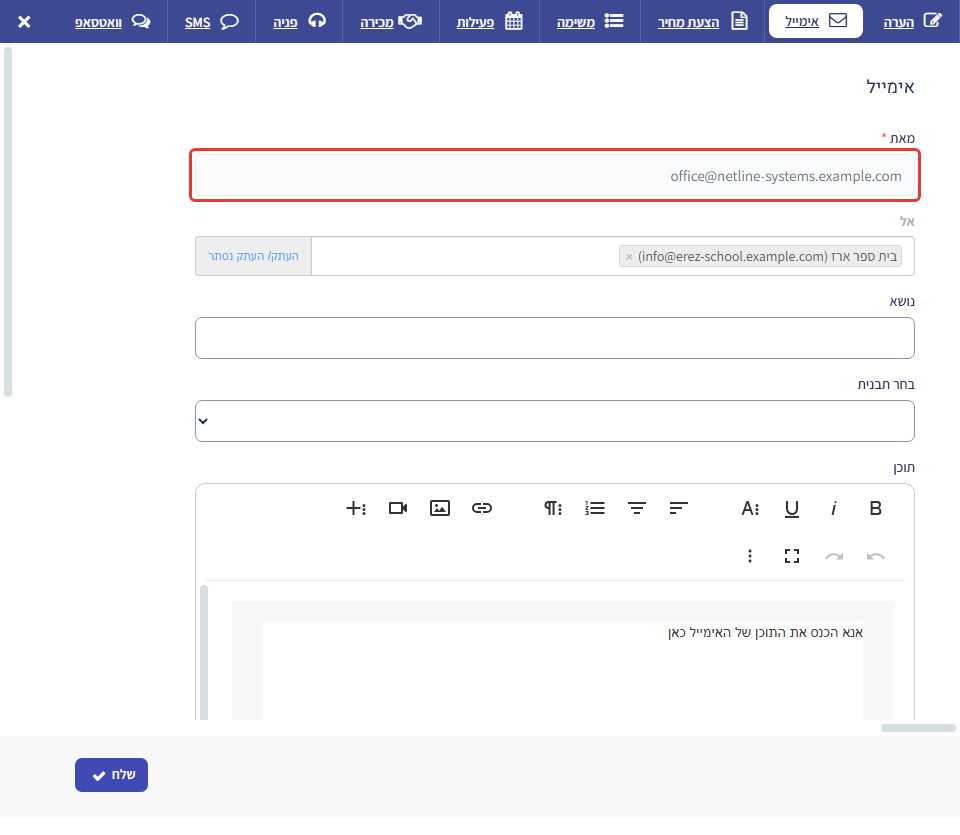Open the וואטסאפ tab
960x835 pixels.
click(112, 21)
